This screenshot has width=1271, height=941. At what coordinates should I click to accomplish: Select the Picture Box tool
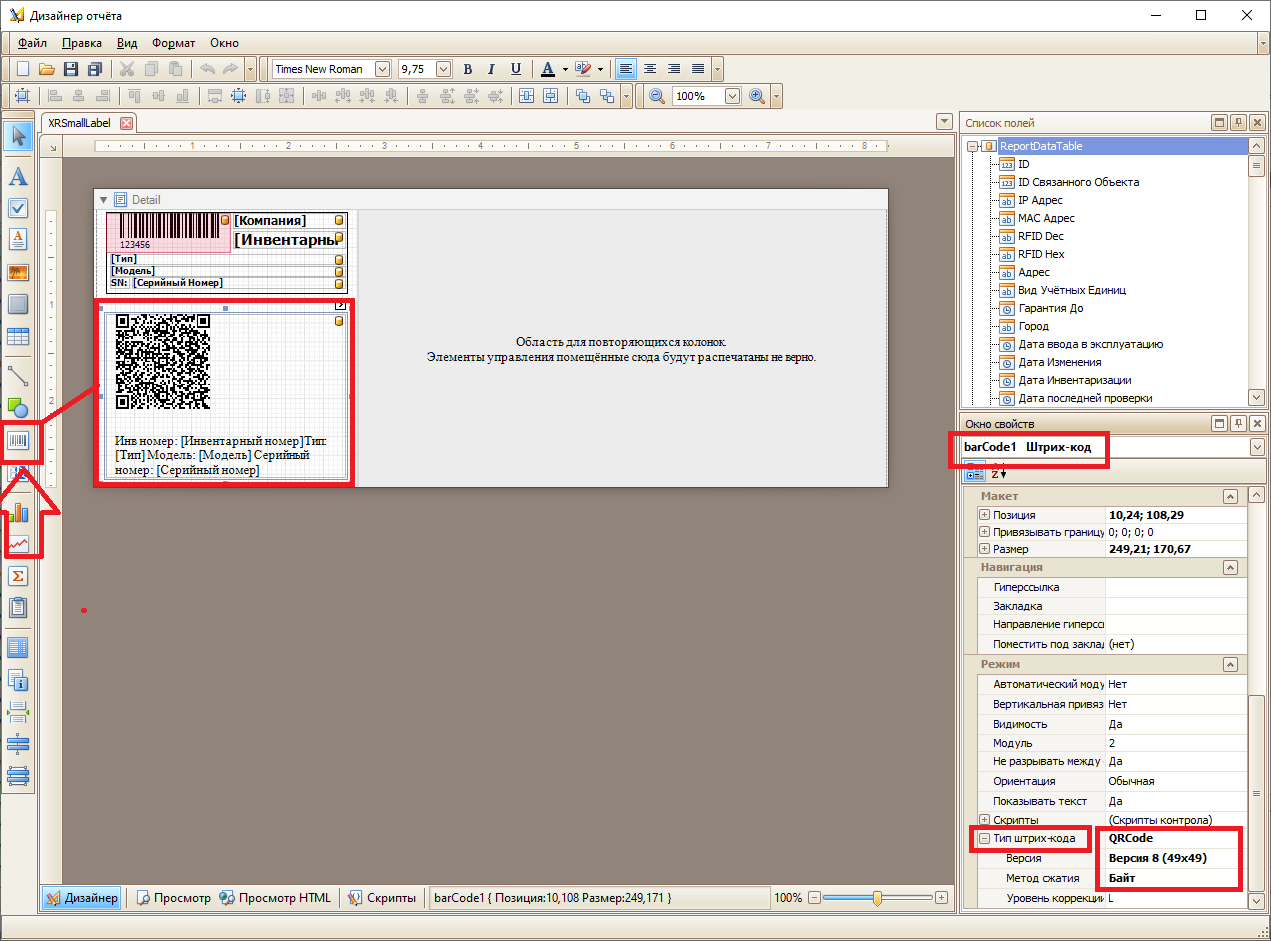18,272
